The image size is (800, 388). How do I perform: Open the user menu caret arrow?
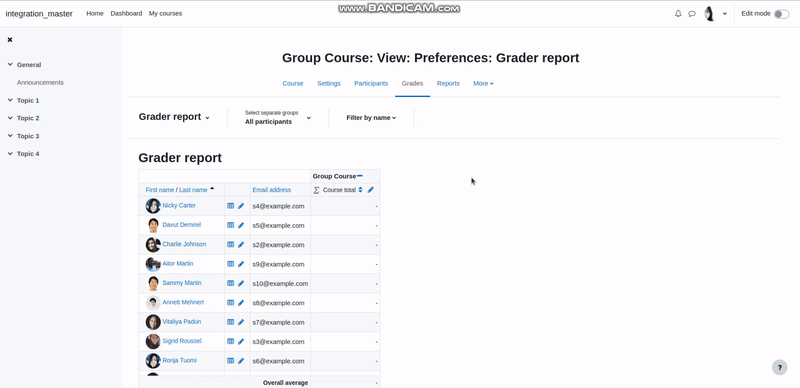tap(724, 14)
